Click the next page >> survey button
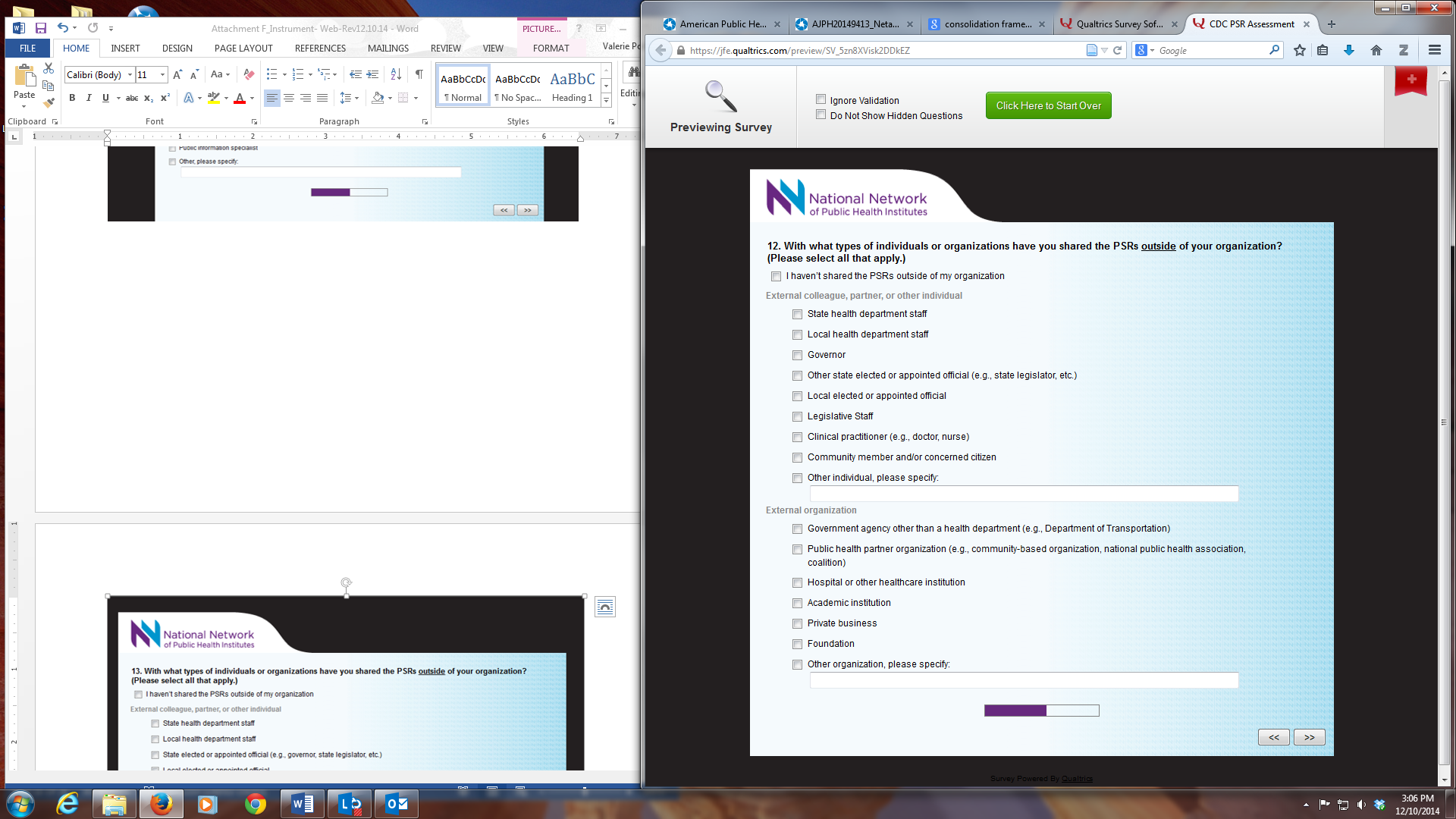 tap(1309, 737)
